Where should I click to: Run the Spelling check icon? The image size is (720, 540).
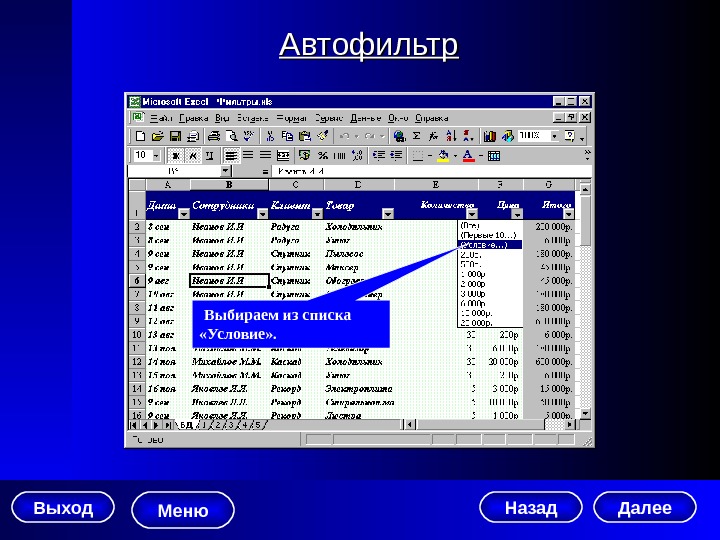pos(248,136)
